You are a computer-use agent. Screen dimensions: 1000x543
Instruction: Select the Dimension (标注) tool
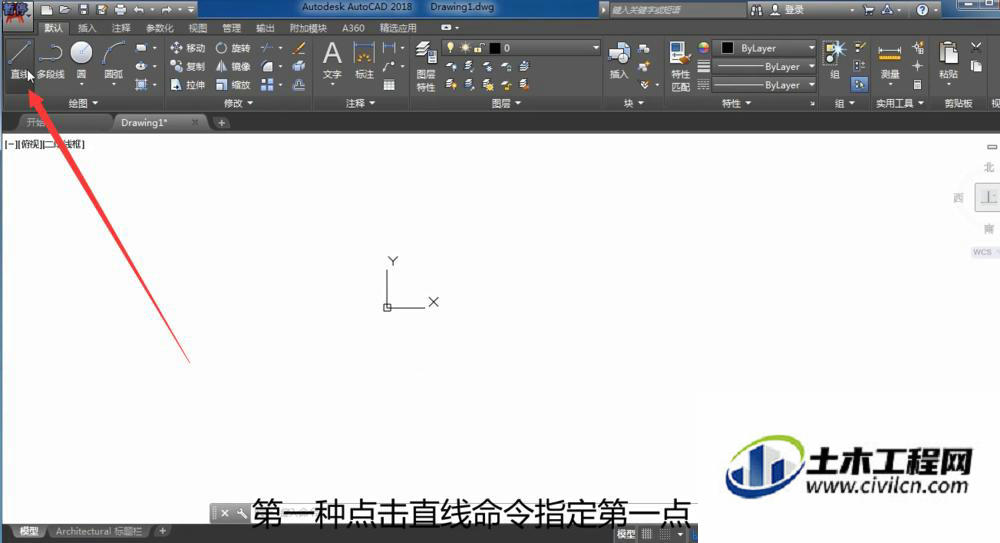(364, 61)
